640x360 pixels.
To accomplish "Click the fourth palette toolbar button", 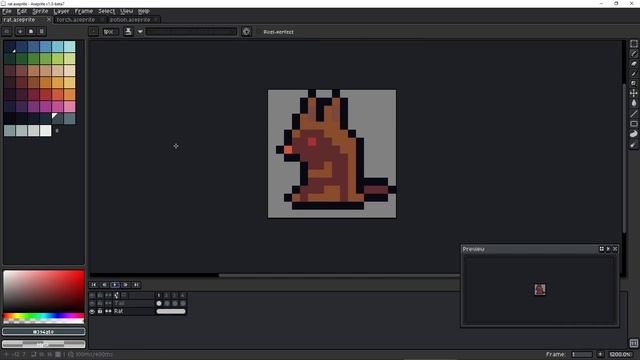I will coord(41,31).
